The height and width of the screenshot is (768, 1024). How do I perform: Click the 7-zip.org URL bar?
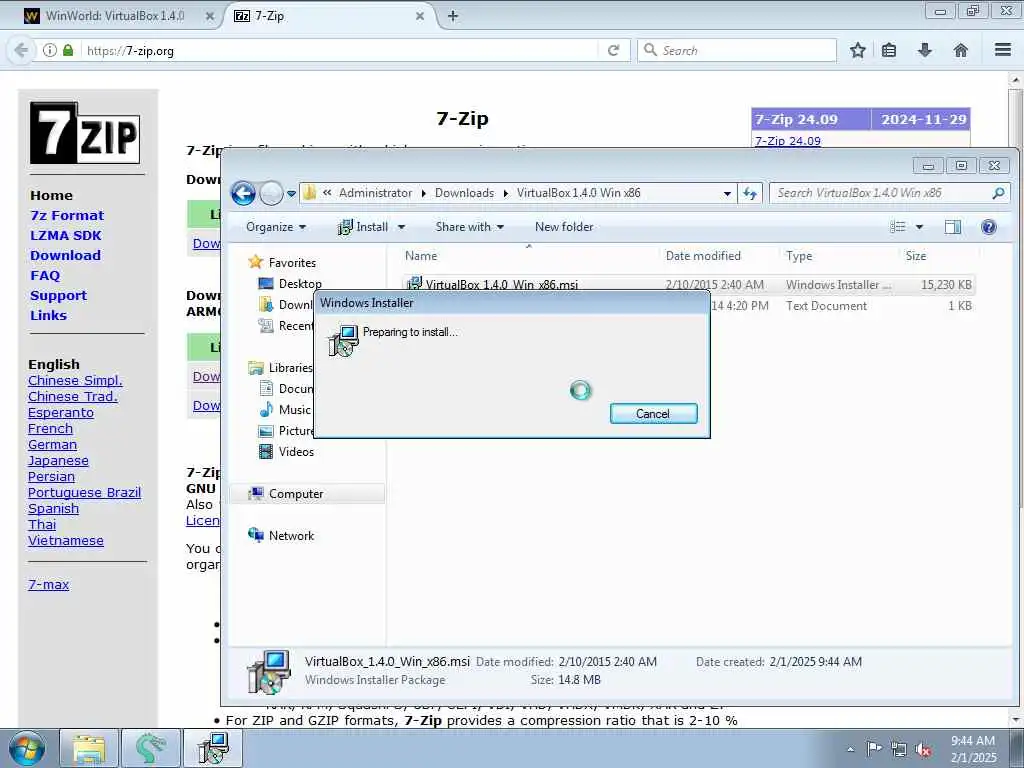click(x=340, y=50)
